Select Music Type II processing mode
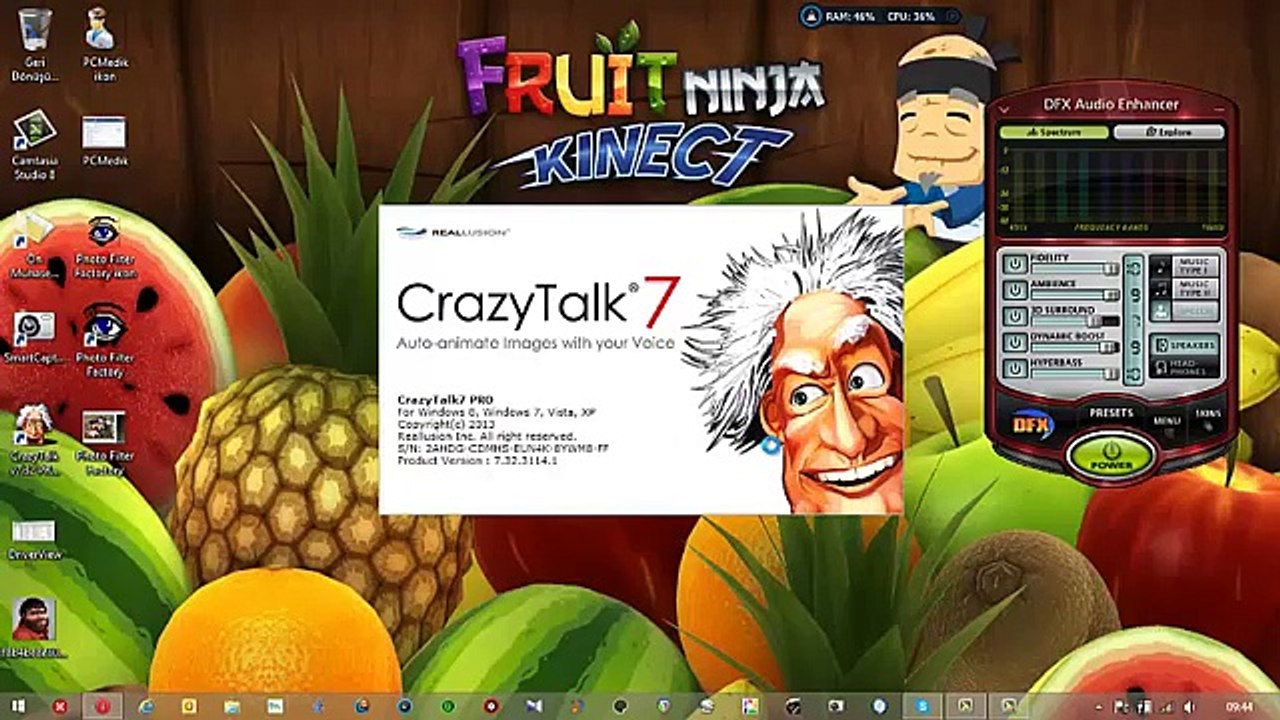This screenshot has width=1280, height=720. (x=1185, y=289)
